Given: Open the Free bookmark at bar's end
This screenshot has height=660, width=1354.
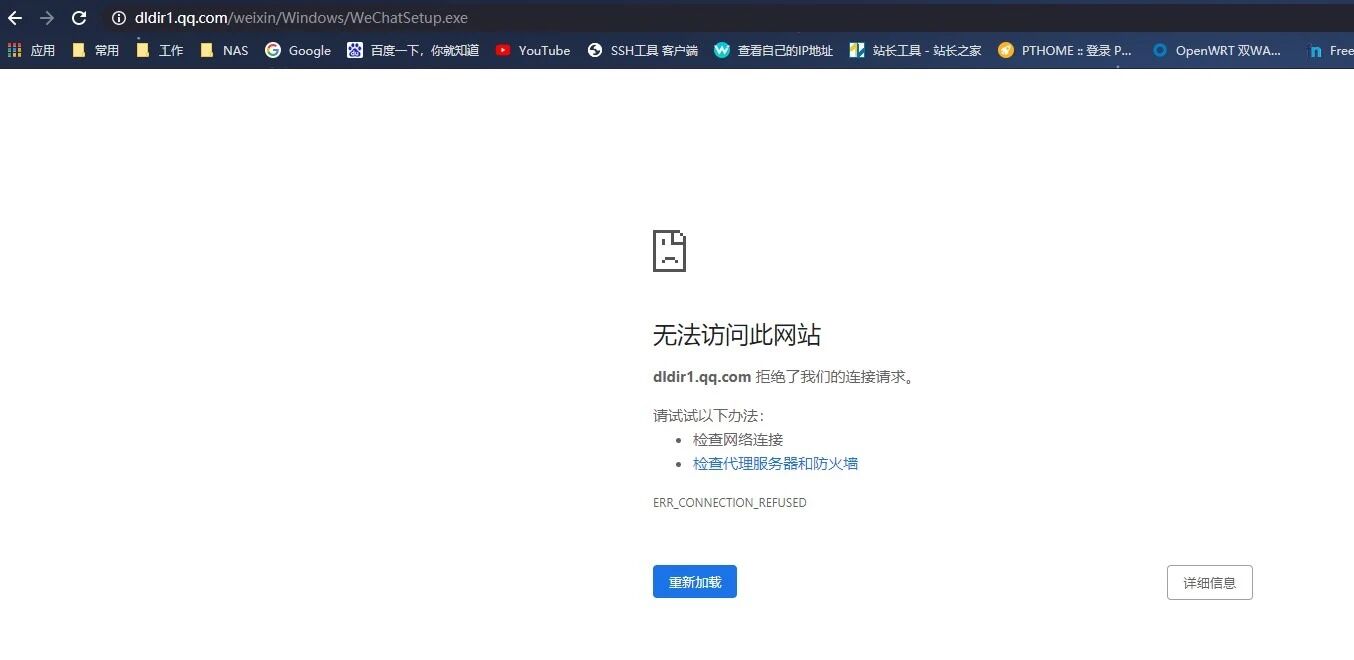Looking at the screenshot, I should tap(1330, 50).
